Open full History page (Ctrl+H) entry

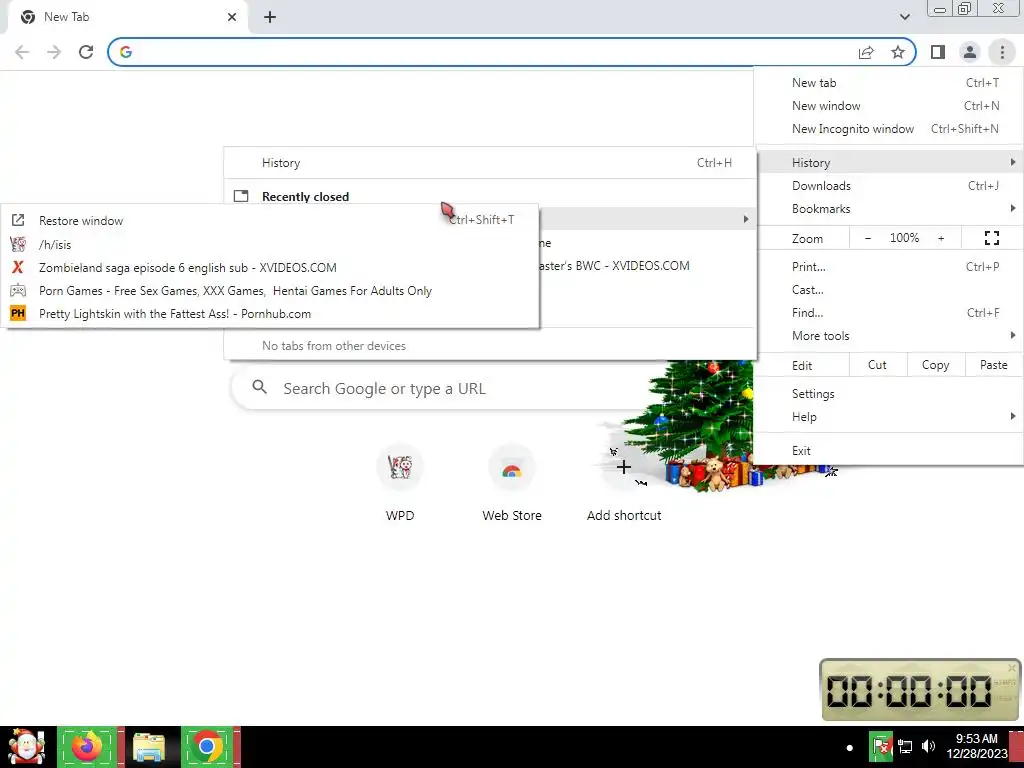(x=490, y=163)
